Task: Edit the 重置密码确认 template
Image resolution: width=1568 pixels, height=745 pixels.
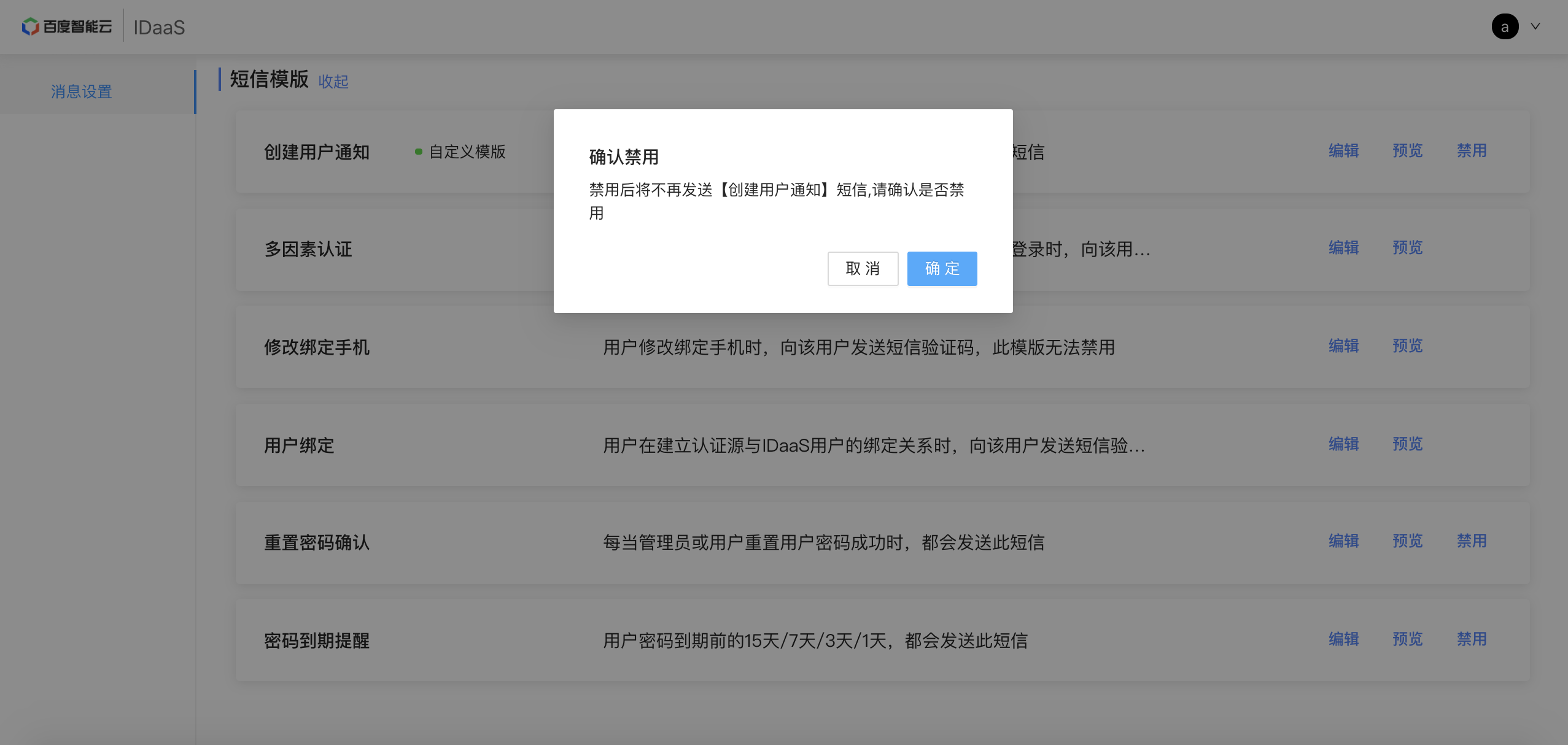Action: click(1343, 541)
